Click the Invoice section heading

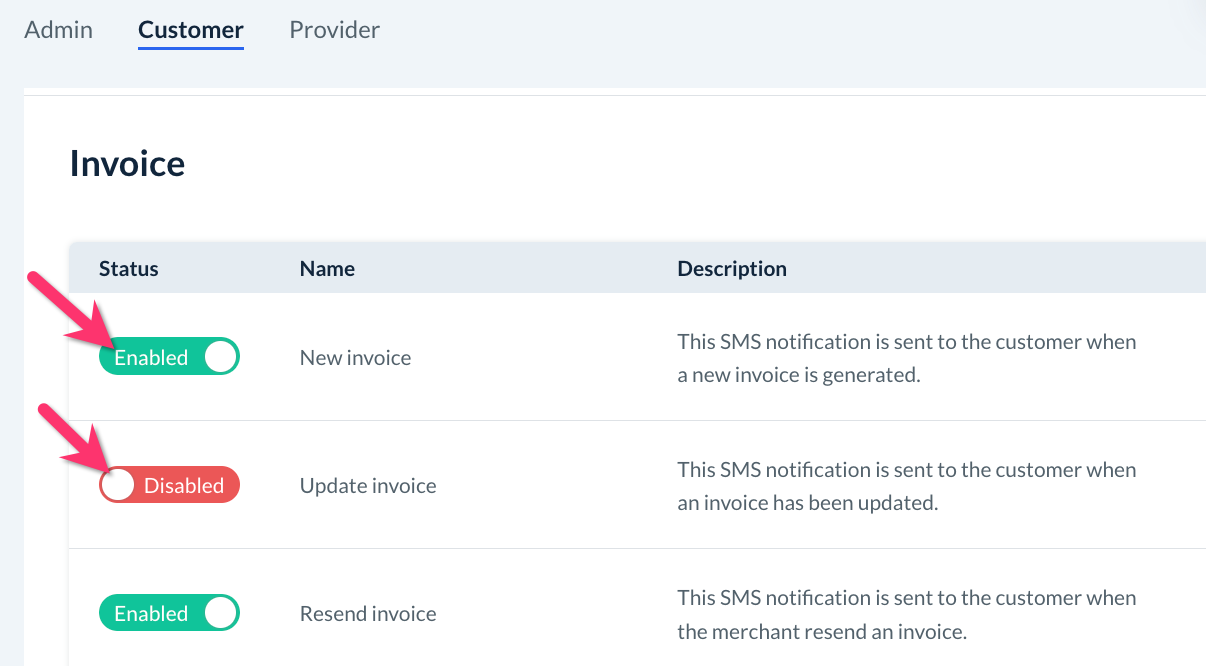(127, 163)
